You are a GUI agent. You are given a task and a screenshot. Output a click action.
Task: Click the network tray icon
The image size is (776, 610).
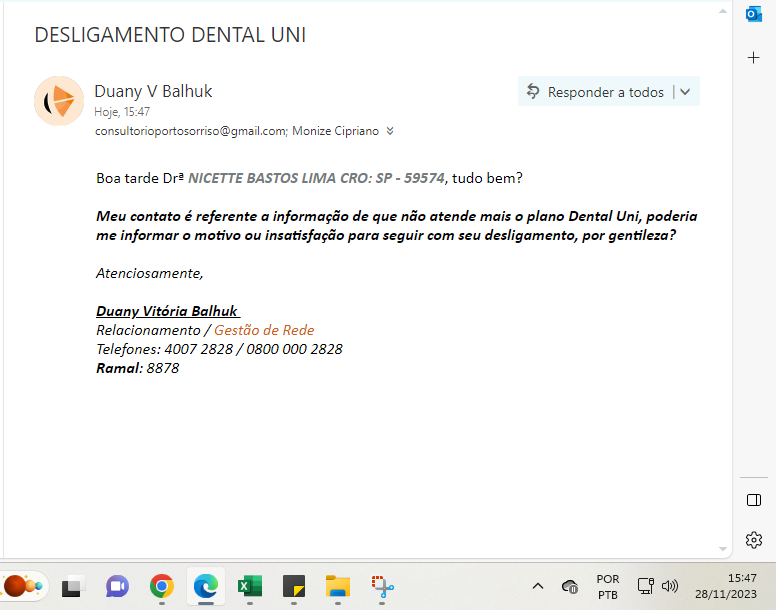(x=645, y=587)
